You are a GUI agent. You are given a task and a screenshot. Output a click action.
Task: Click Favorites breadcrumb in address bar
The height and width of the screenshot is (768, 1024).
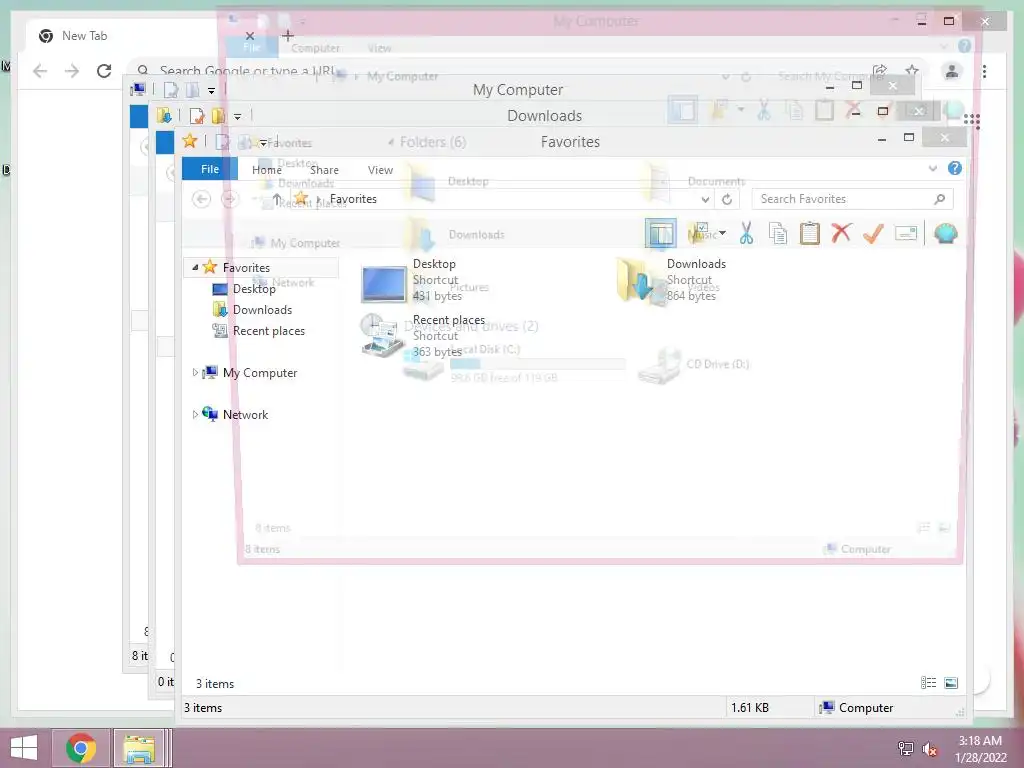pos(353,199)
